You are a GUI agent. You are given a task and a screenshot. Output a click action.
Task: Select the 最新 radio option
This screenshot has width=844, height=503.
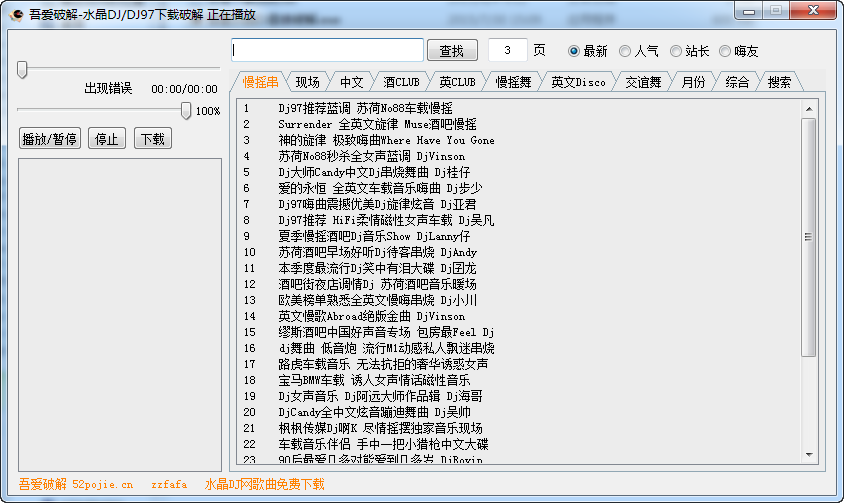[x=574, y=51]
